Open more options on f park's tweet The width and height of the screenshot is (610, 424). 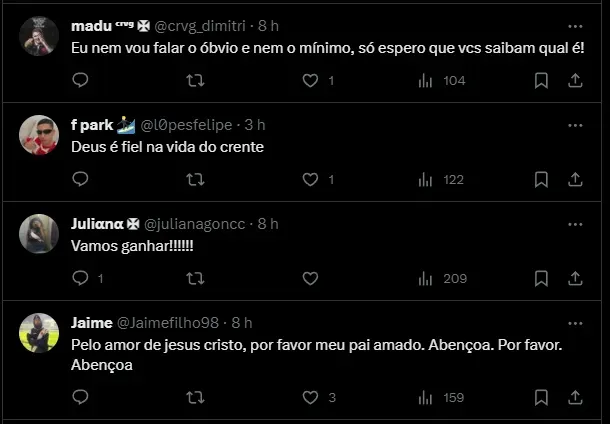pos(575,124)
